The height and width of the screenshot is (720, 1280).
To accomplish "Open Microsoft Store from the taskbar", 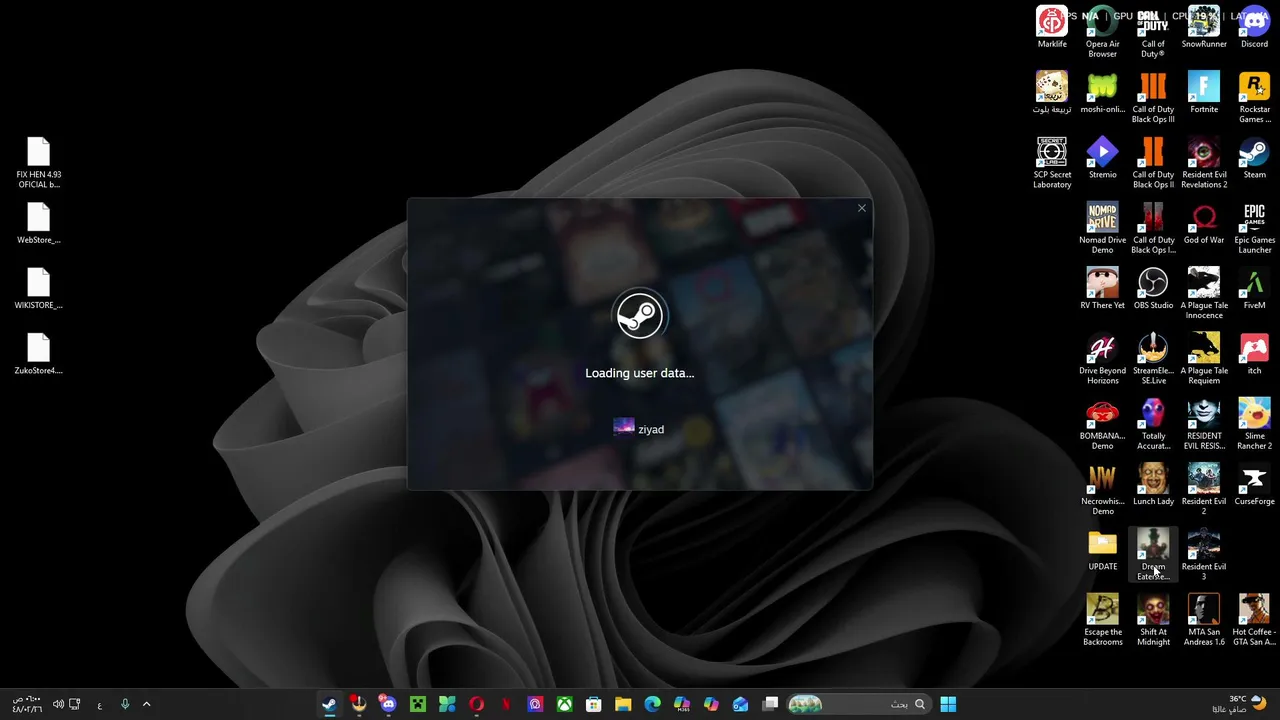I will (594, 704).
